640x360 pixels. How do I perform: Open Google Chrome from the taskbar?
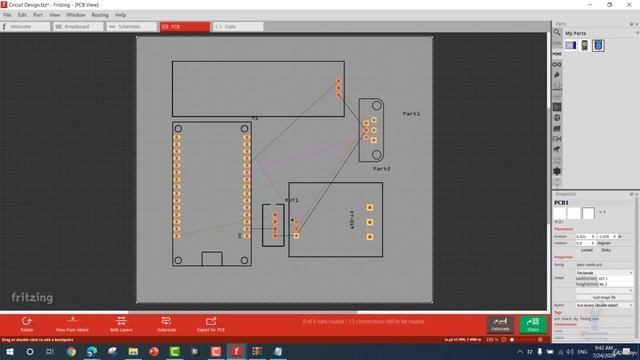pos(71,351)
